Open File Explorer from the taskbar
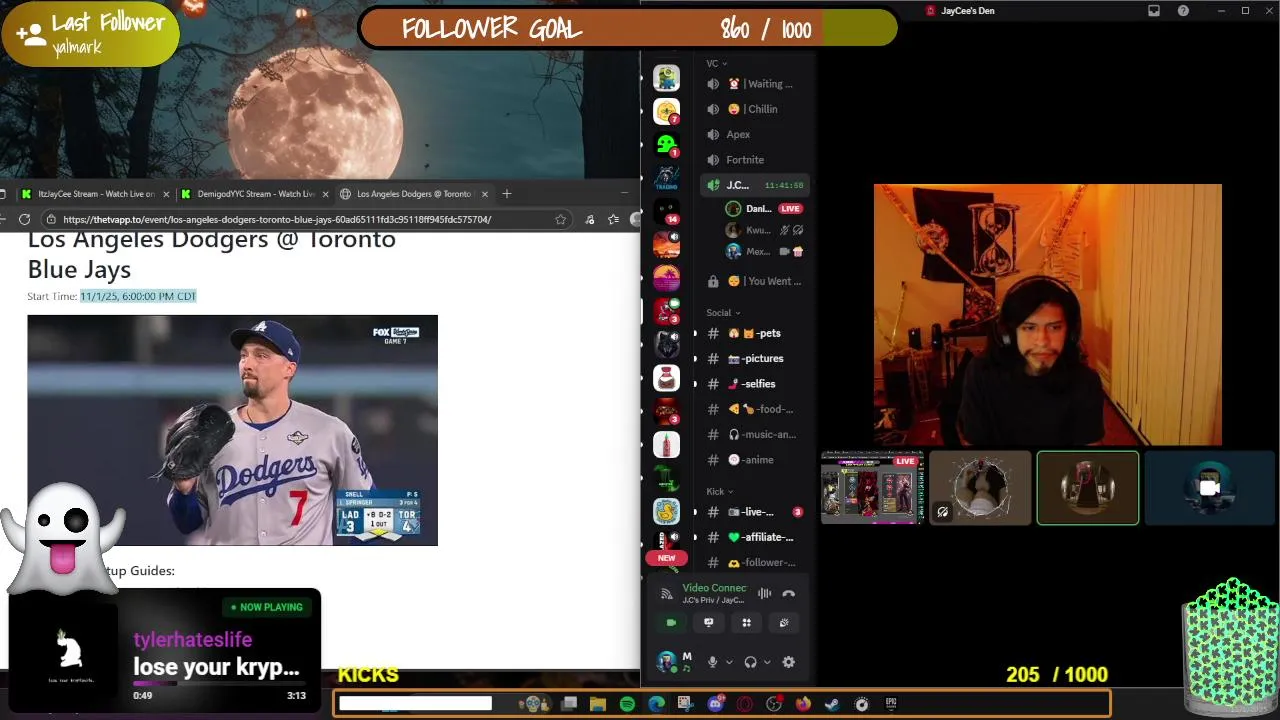 pos(598,704)
